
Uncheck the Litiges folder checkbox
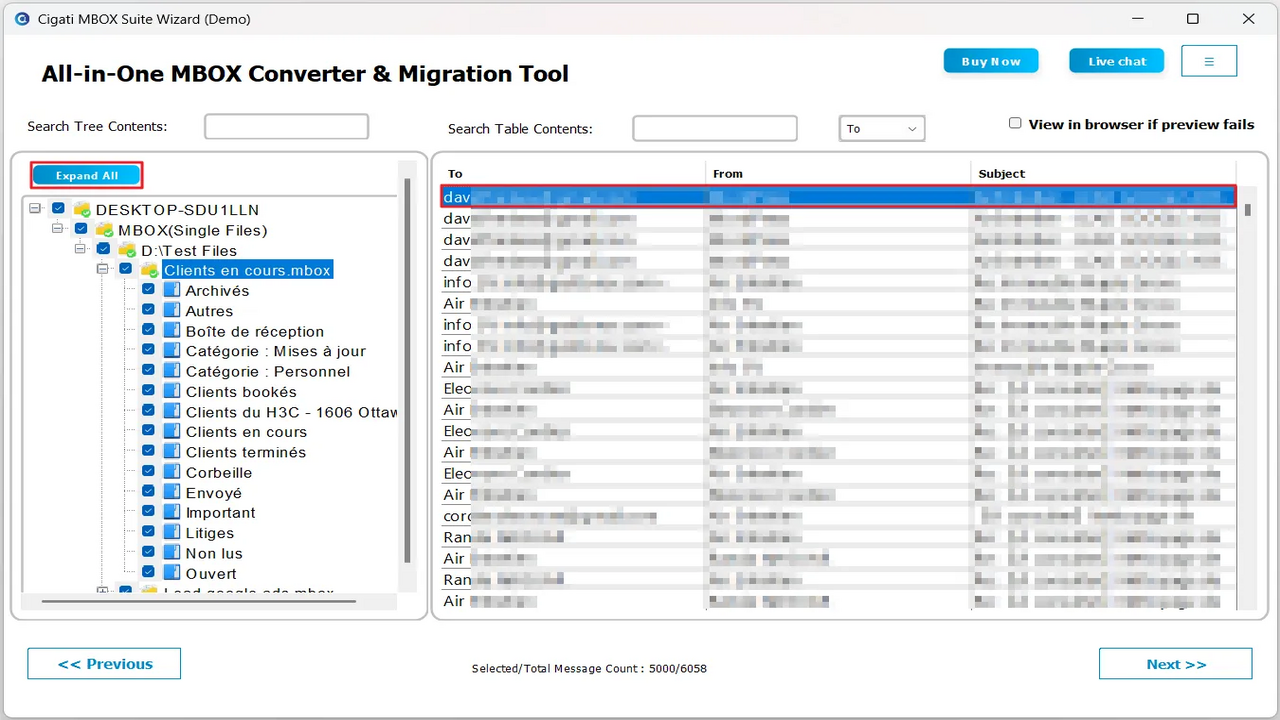(x=148, y=532)
